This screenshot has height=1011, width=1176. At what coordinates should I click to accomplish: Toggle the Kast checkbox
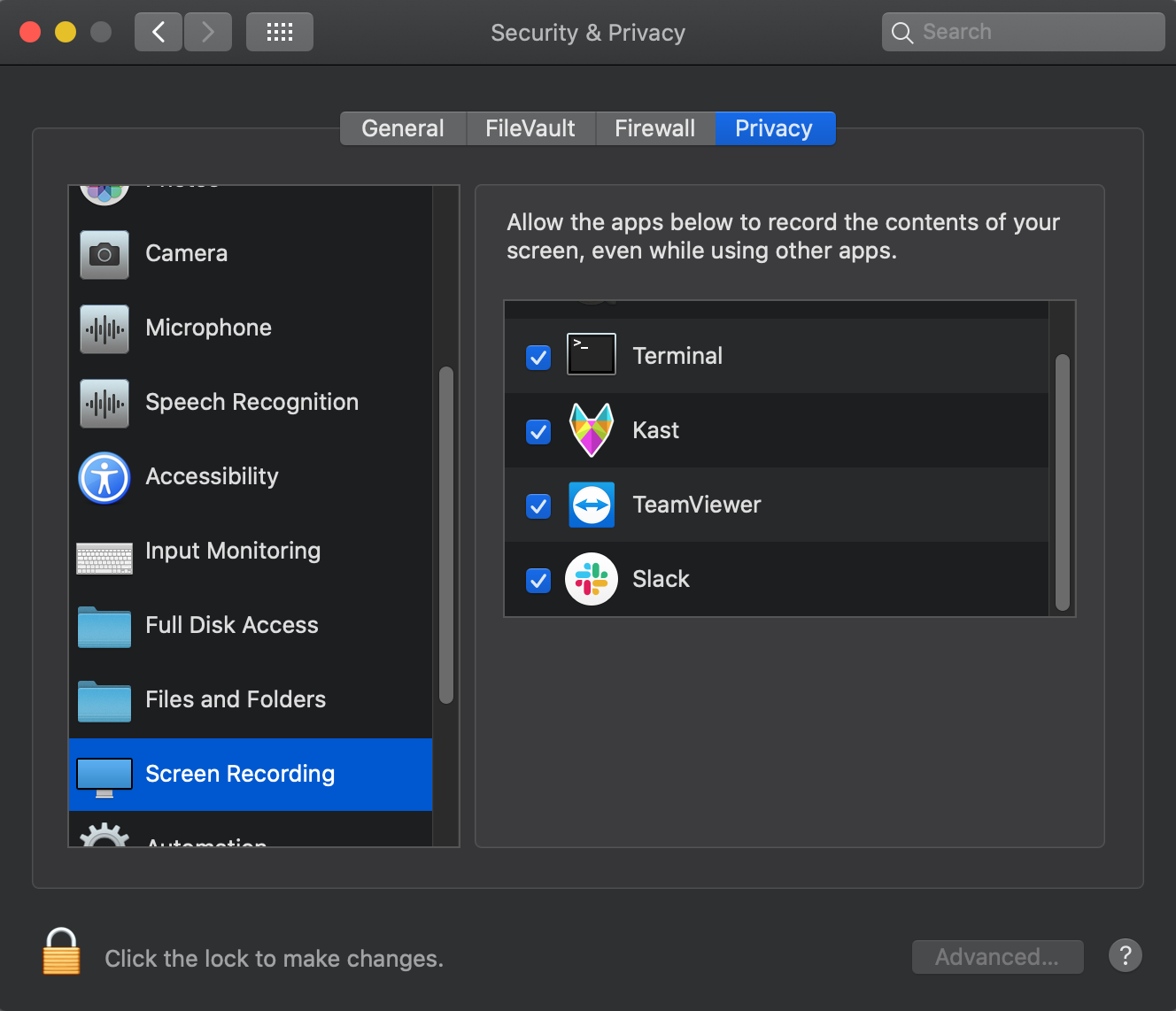click(538, 432)
